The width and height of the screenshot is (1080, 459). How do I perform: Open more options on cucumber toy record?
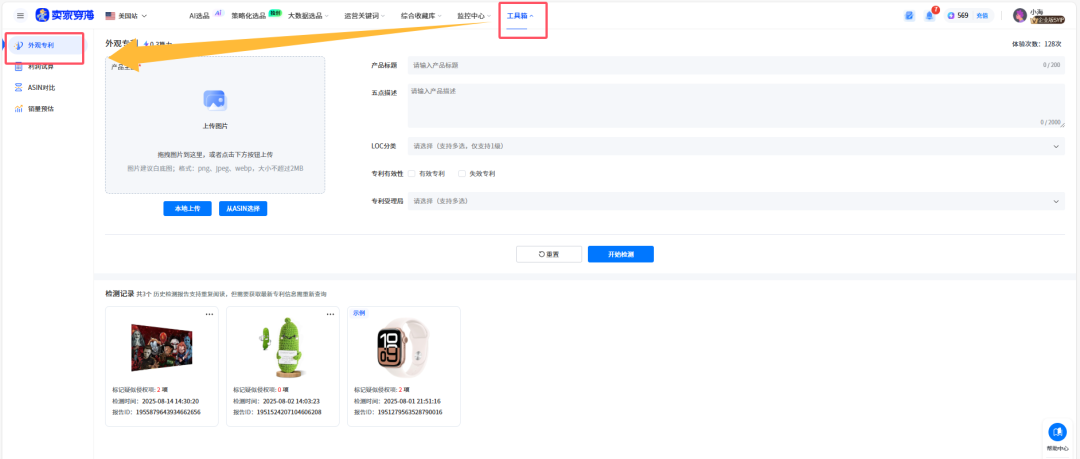[331, 314]
